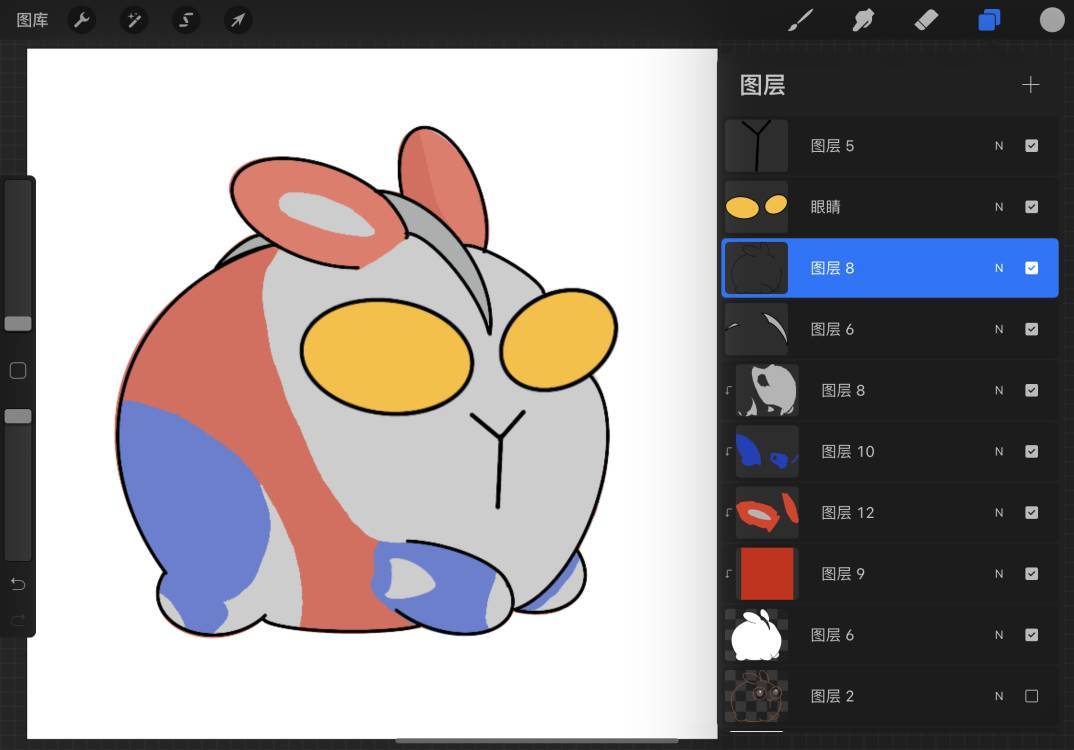Tap the solid red 图层 9 thumbnail
1074x750 pixels.
(767, 573)
